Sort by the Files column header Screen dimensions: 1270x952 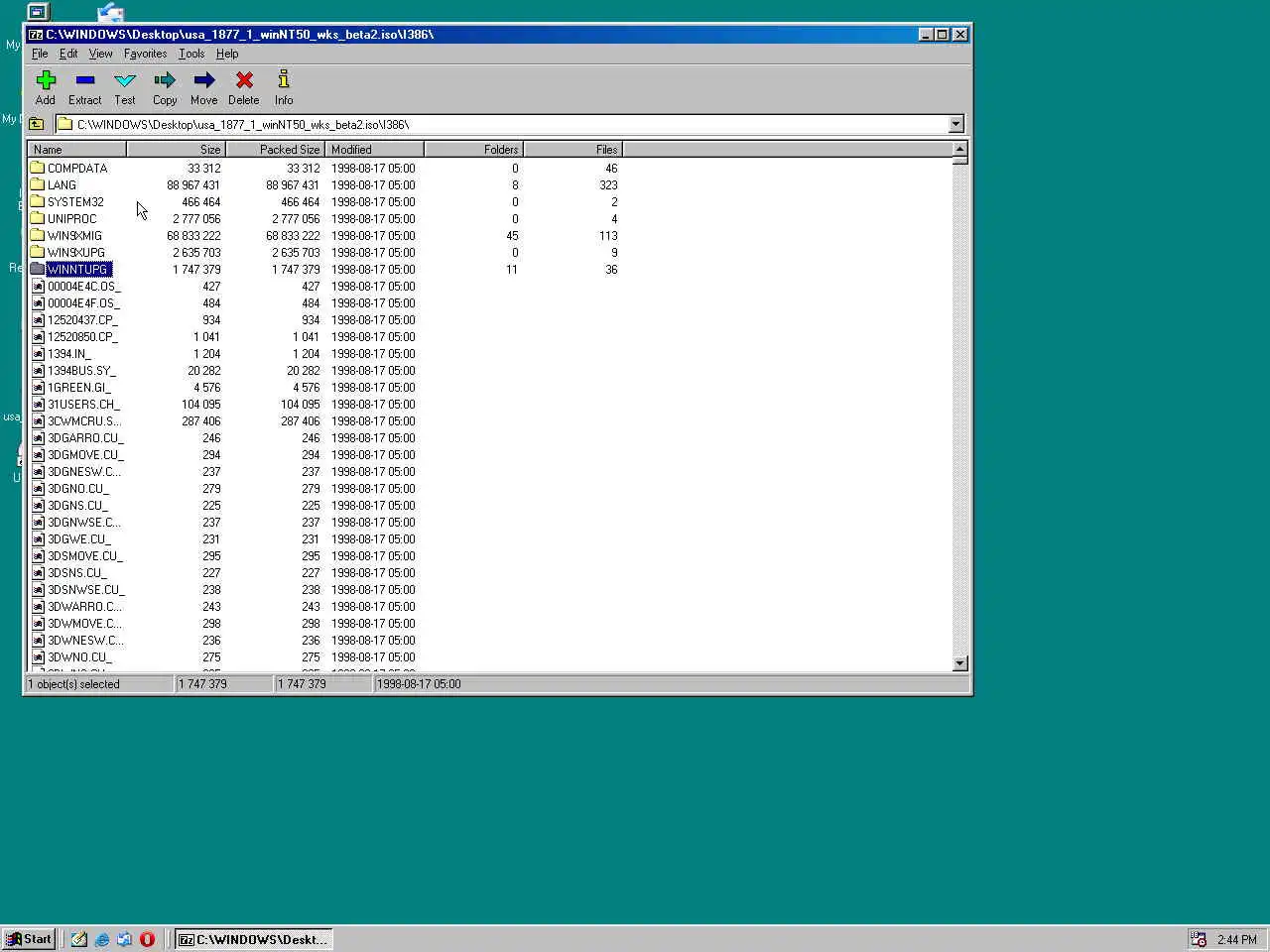pyautogui.click(x=573, y=150)
